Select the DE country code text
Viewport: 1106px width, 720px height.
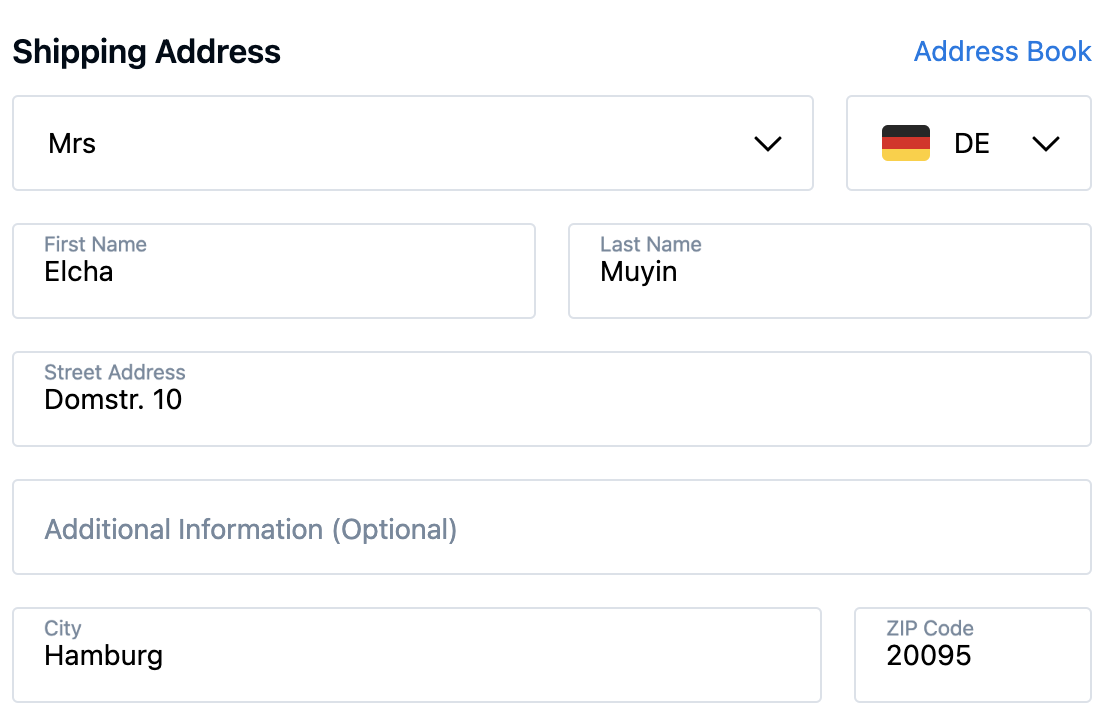[972, 144]
